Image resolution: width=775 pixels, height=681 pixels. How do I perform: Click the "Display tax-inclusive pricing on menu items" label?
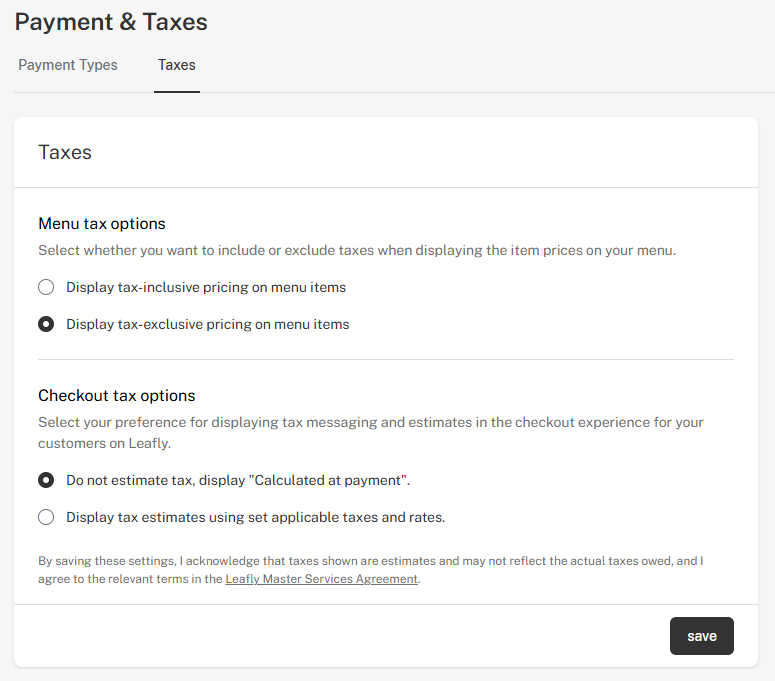pyautogui.click(x=206, y=288)
